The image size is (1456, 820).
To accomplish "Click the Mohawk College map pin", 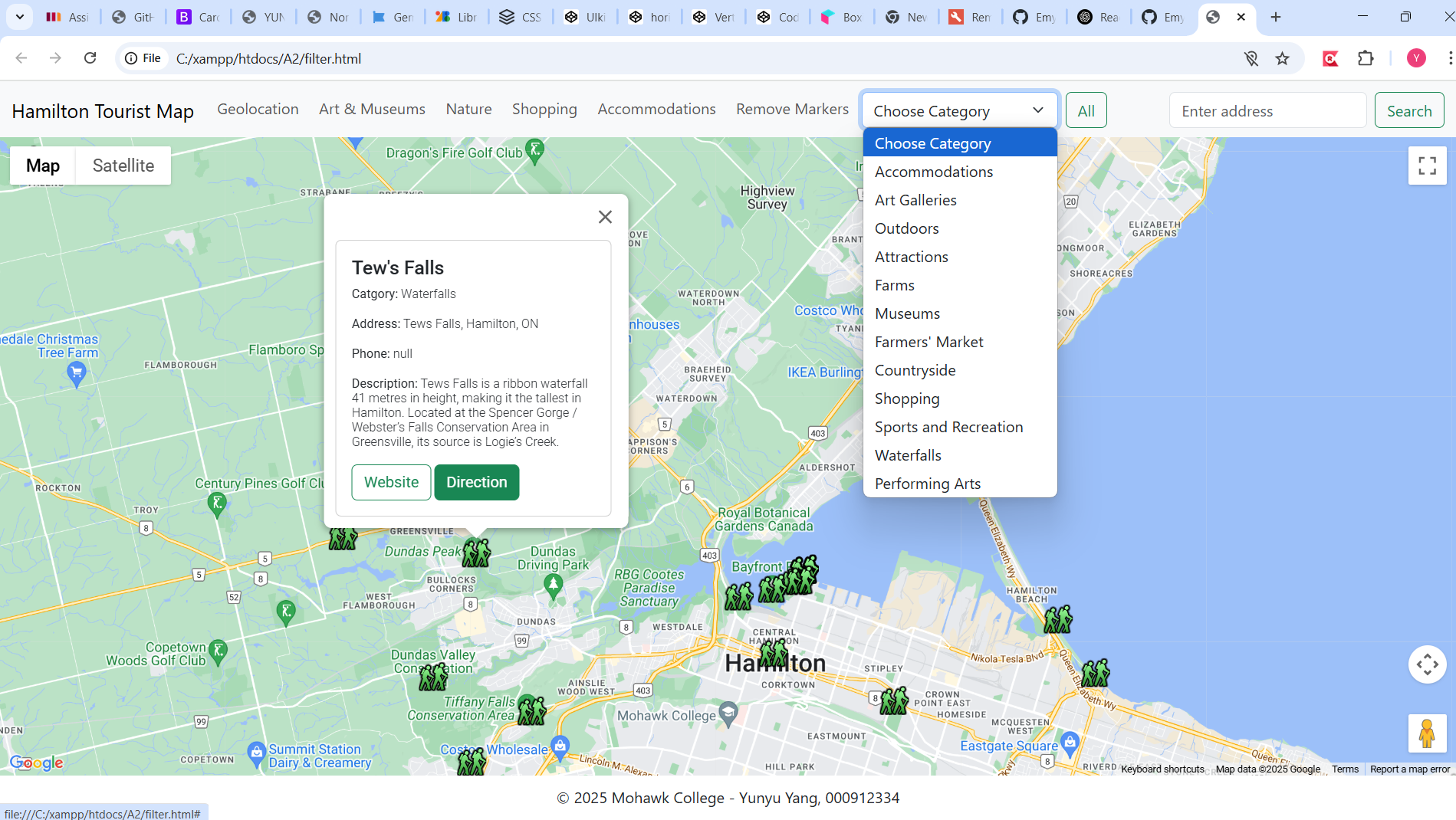I will tap(728, 714).
